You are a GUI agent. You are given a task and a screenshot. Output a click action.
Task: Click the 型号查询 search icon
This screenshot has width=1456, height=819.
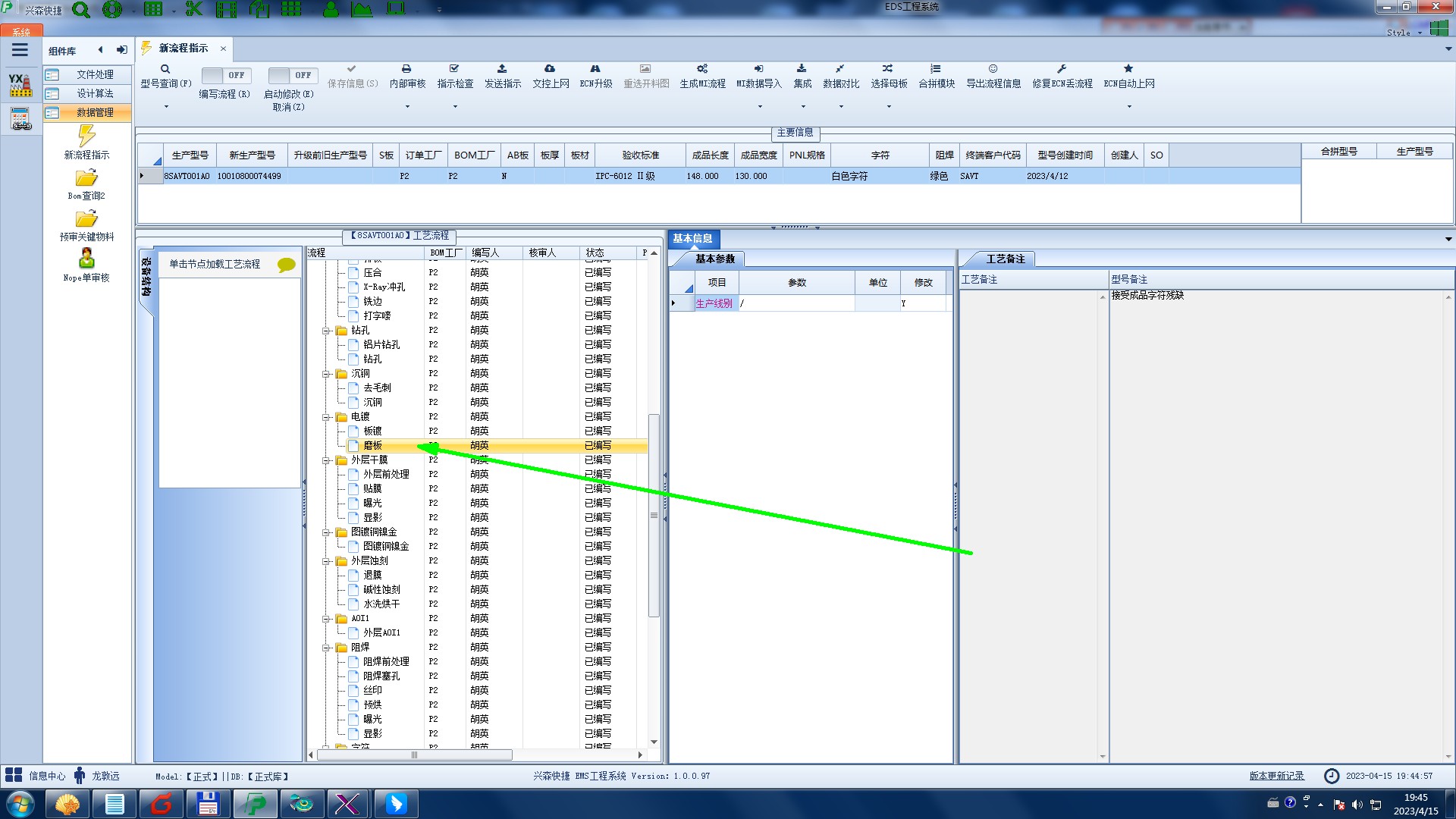pyautogui.click(x=165, y=69)
